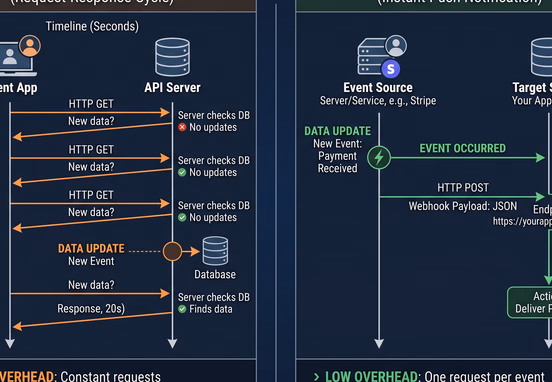The image size is (552, 382).
Task: Click the API Server heading
Action: click(x=172, y=87)
